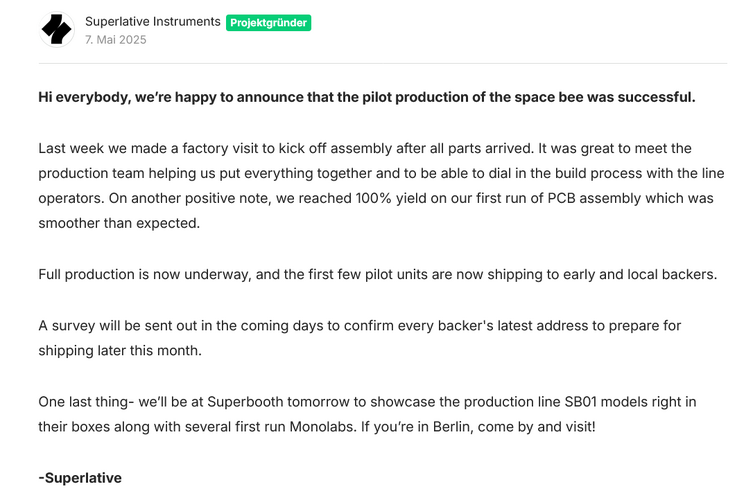
Task: Click the green Projektgründer badge
Action: point(268,22)
